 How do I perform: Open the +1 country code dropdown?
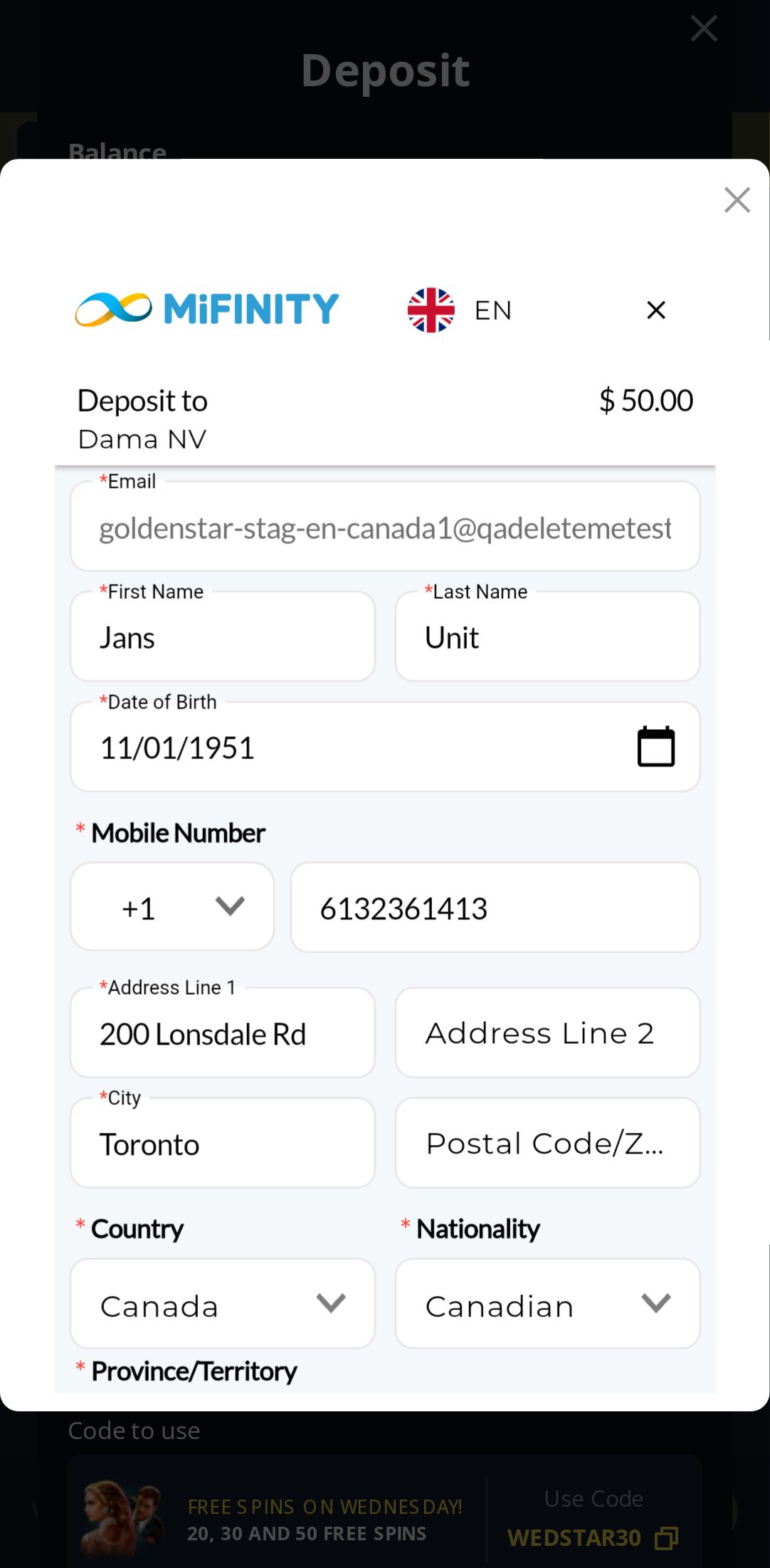click(172, 907)
